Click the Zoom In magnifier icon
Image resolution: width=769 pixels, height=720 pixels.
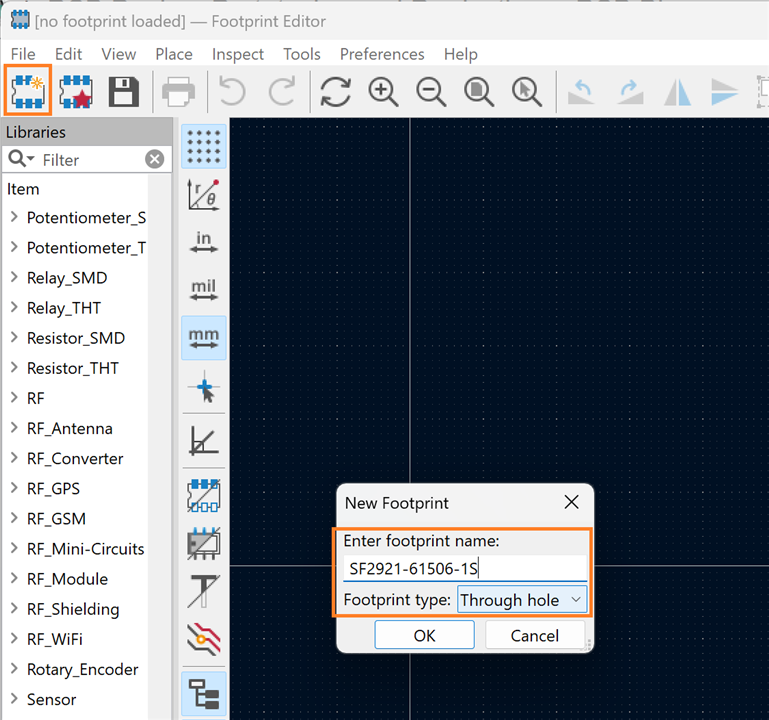(383, 92)
